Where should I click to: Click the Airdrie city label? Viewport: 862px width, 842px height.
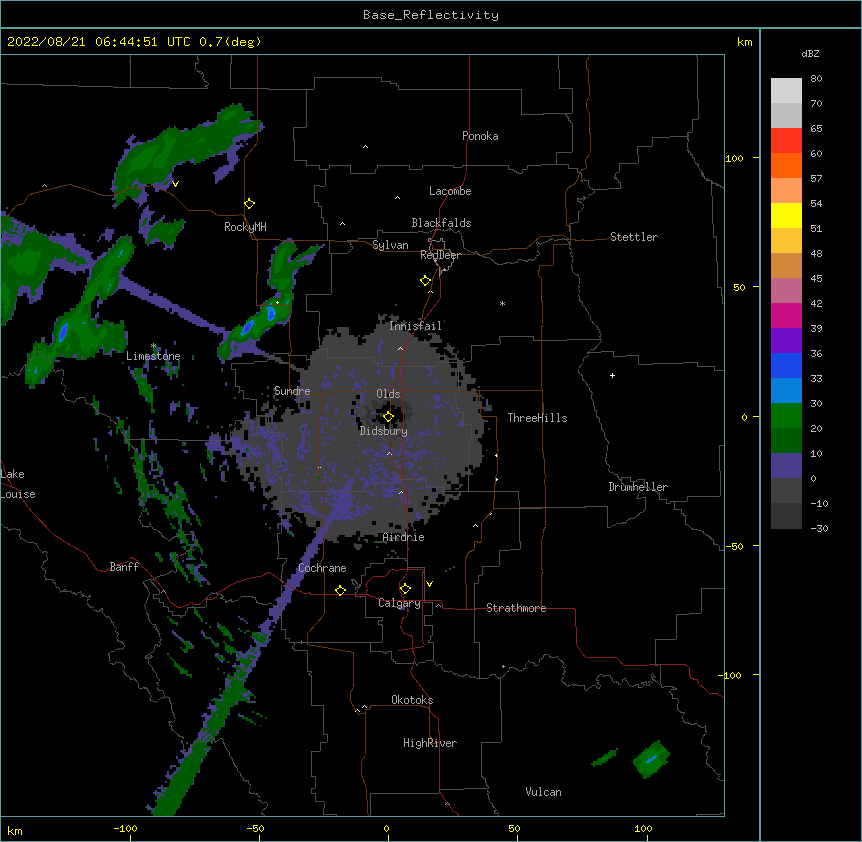(x=403, y=537)
